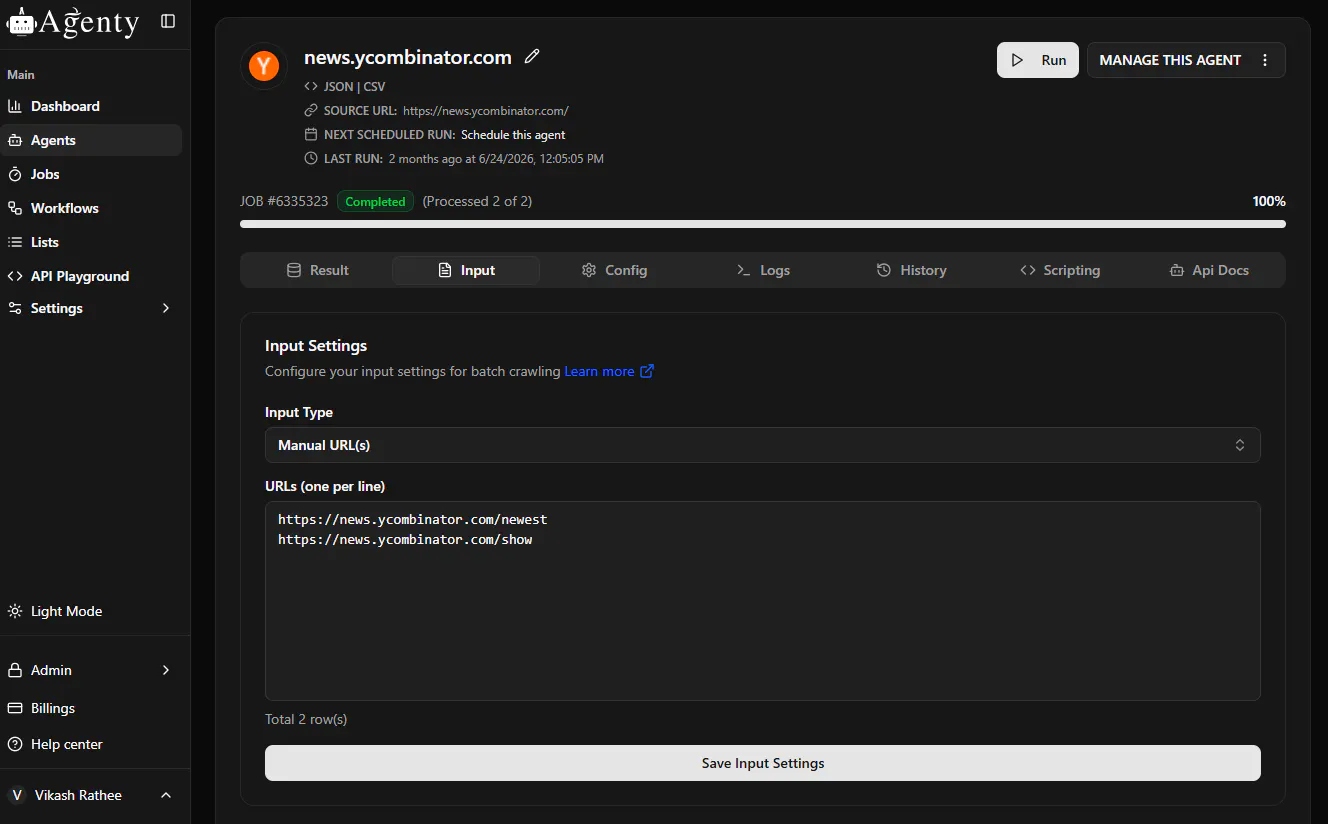The image size is (1328, 824).
Task: Click the sun icon for Light Mode
Action: 15,611
